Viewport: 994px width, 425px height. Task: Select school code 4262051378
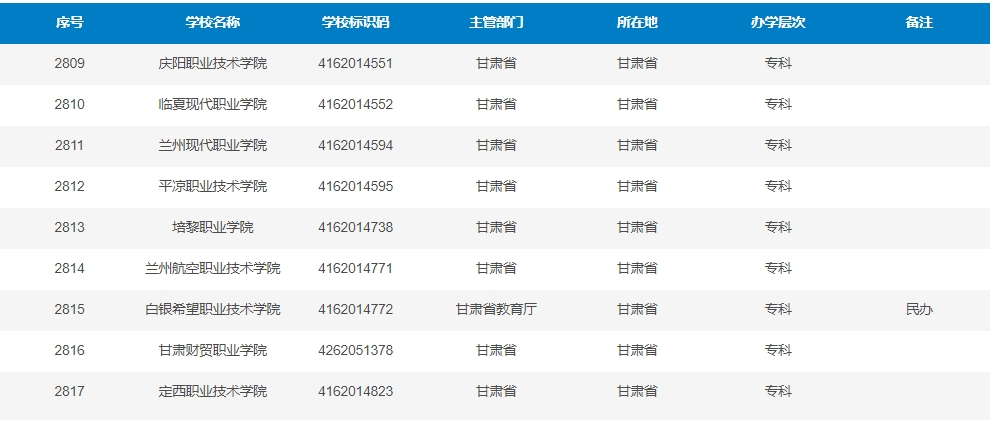pos(355,351)
